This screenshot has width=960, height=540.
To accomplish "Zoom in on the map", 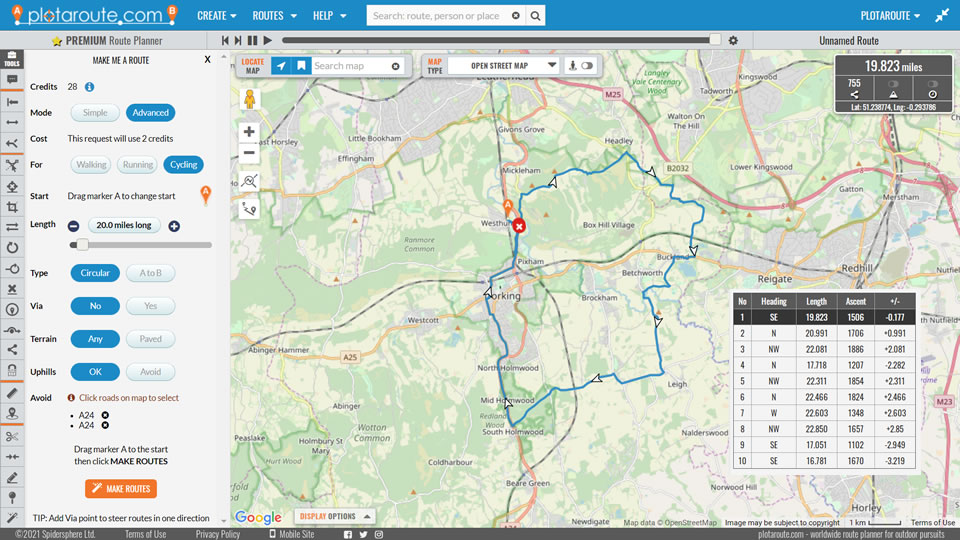I will coord(249,132).
